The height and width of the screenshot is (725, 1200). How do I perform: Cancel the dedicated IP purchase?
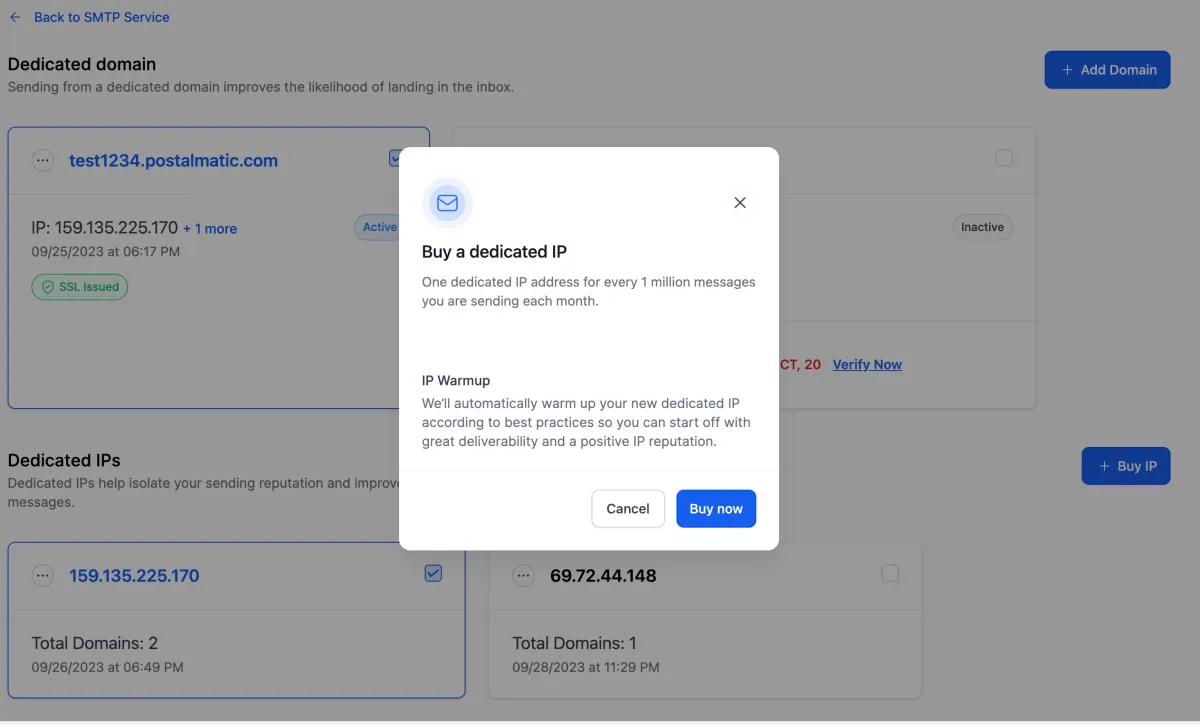point(628,508)
